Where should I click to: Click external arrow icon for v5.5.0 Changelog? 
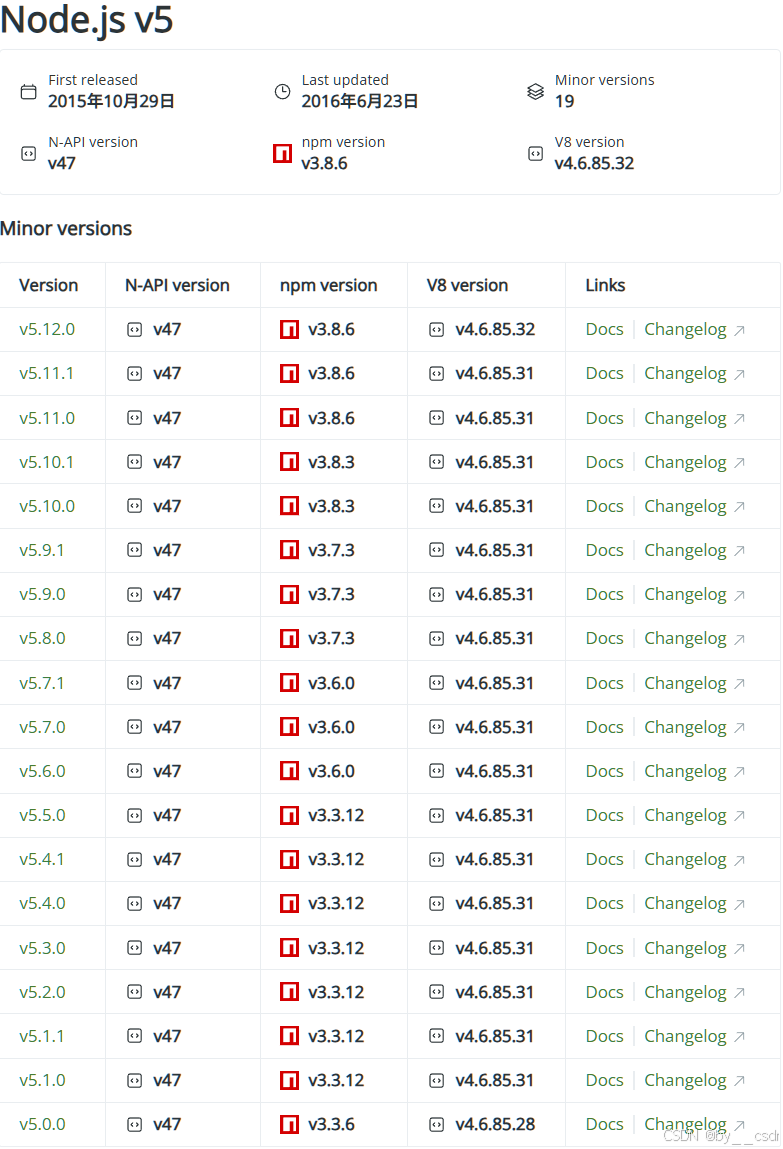coord(740,816)
